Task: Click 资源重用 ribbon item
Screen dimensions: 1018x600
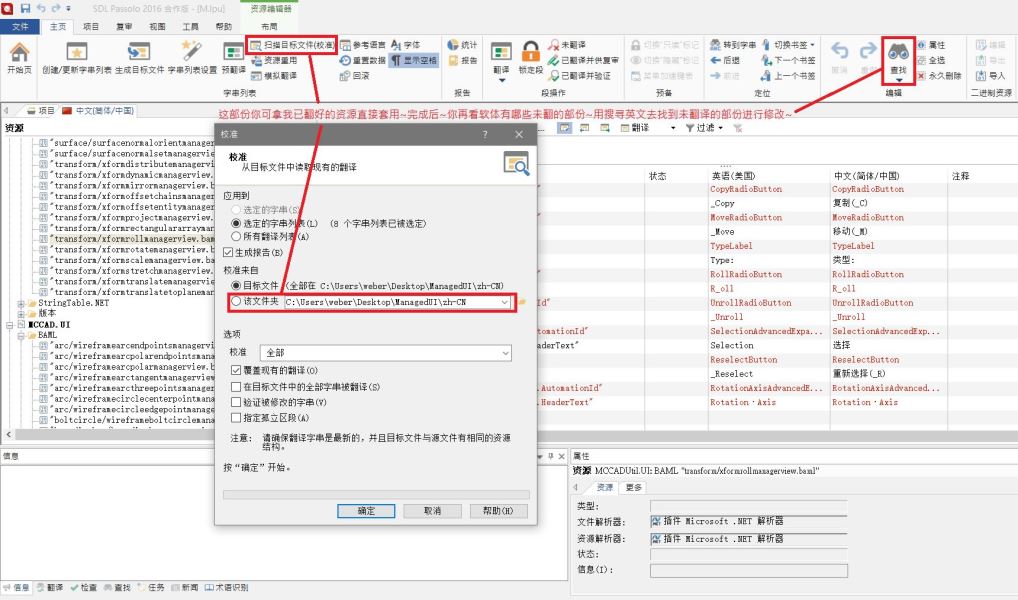Action: (274, 60)
